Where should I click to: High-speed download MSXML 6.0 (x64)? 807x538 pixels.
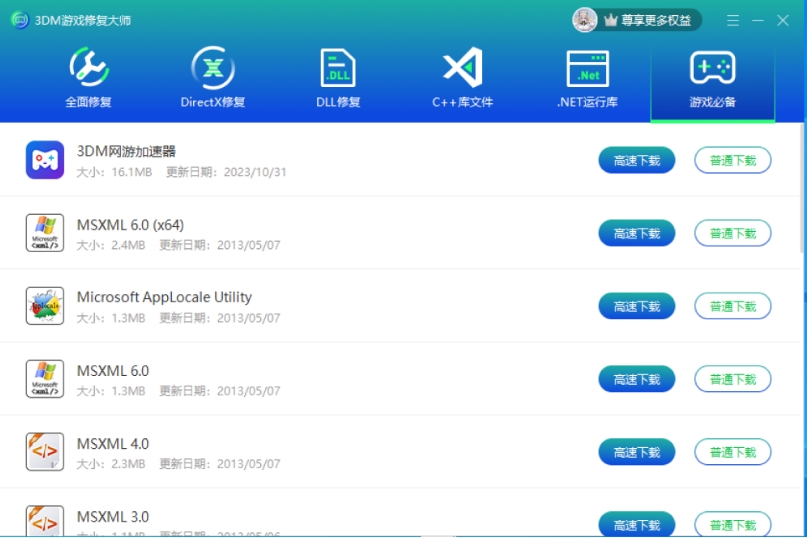637,233
